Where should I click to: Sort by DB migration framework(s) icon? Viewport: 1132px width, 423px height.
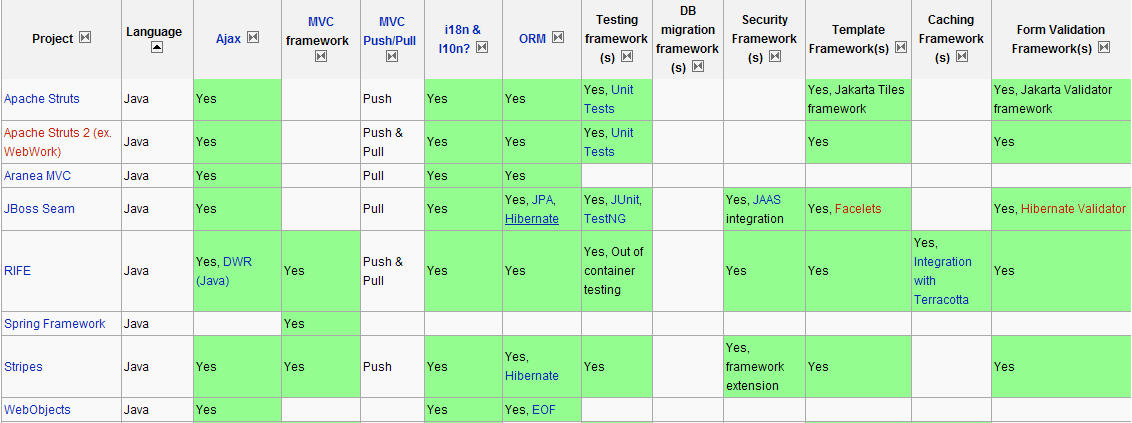(x=697, y=66)
